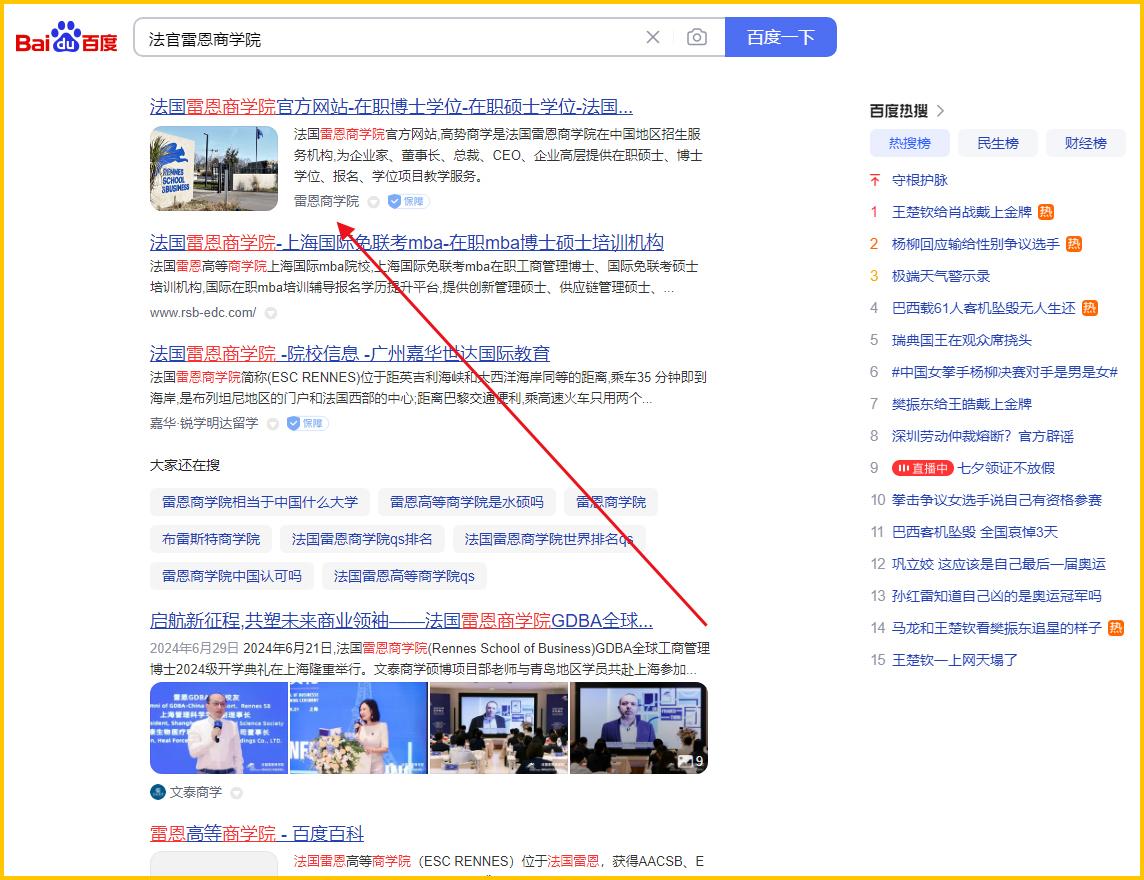The image size is (1144, 880).
Task: Clear the search box with the X icon
Action: coord(653,36)
